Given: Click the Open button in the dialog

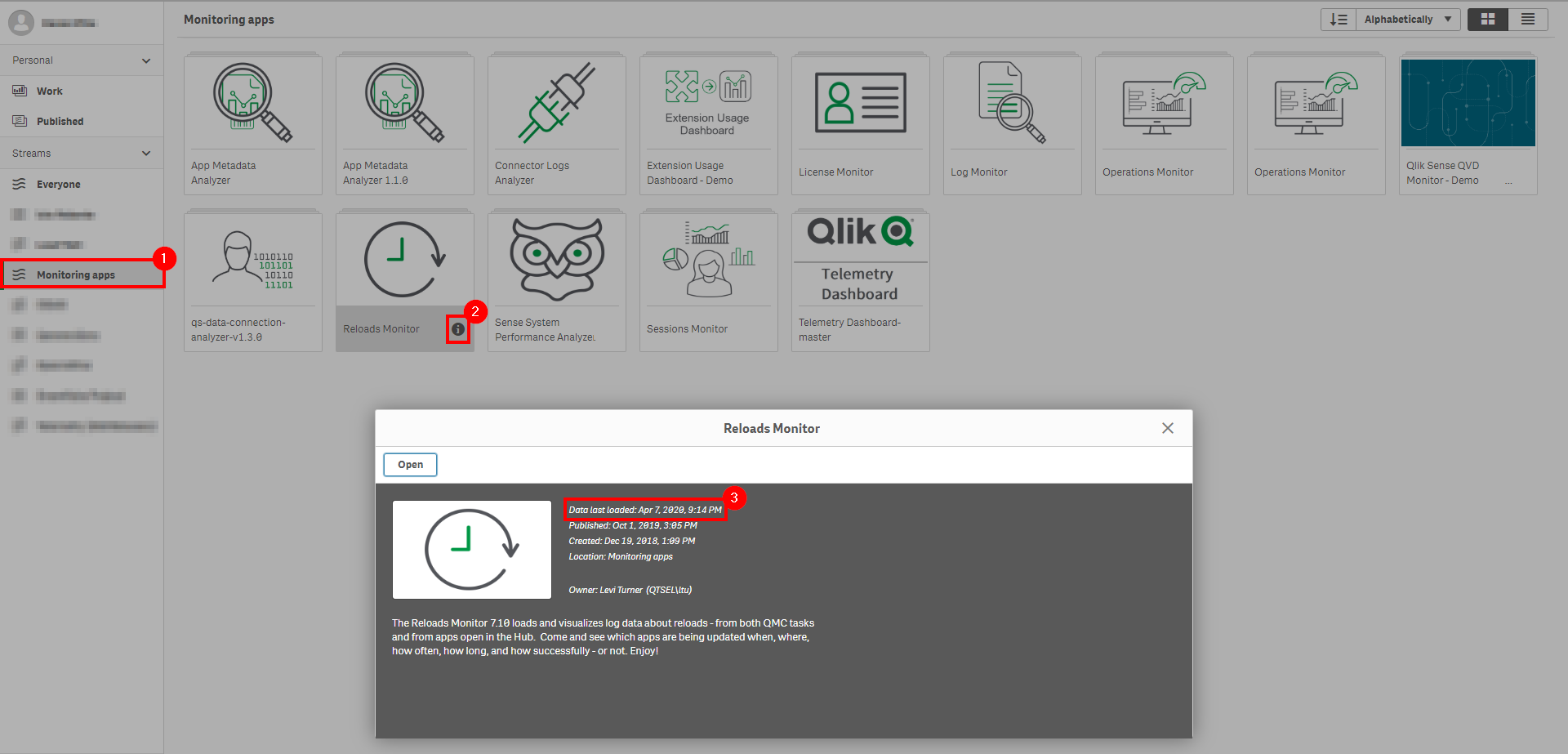Looking at the screenshot, I should point(410,464).
